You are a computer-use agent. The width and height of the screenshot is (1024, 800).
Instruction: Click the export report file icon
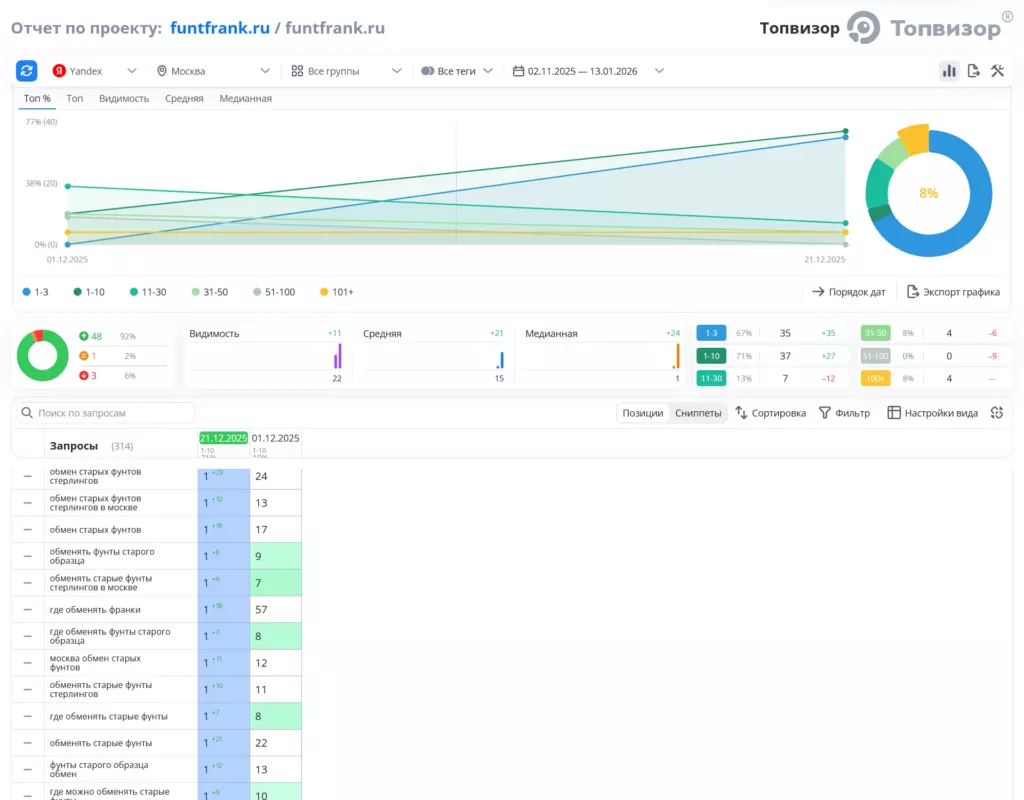click(973, 71)
